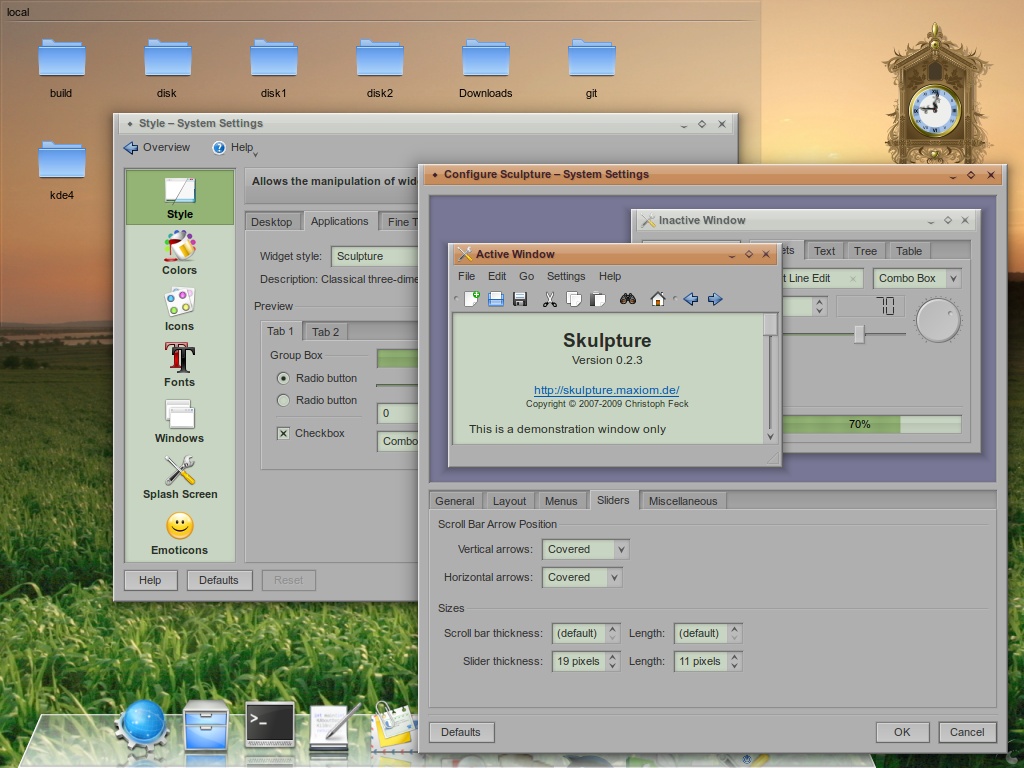This screenshot has width=1024, height=768.
Task: Click the blue Forward arrow in Active Window toolbar
Action: coord(715,299)
